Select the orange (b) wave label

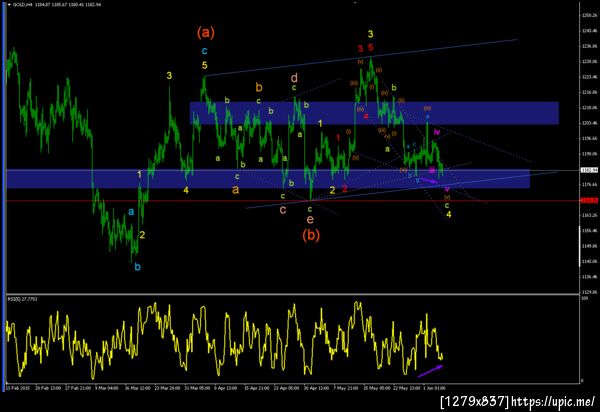point(311,234)
